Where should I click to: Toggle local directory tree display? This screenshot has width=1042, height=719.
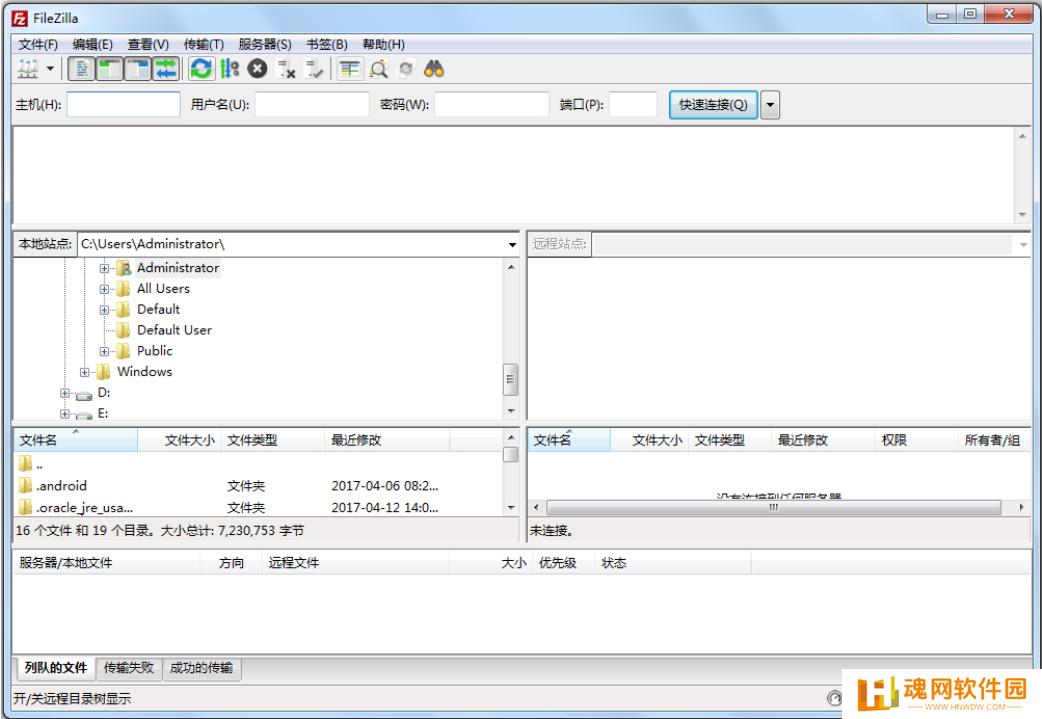click(110, 68)
